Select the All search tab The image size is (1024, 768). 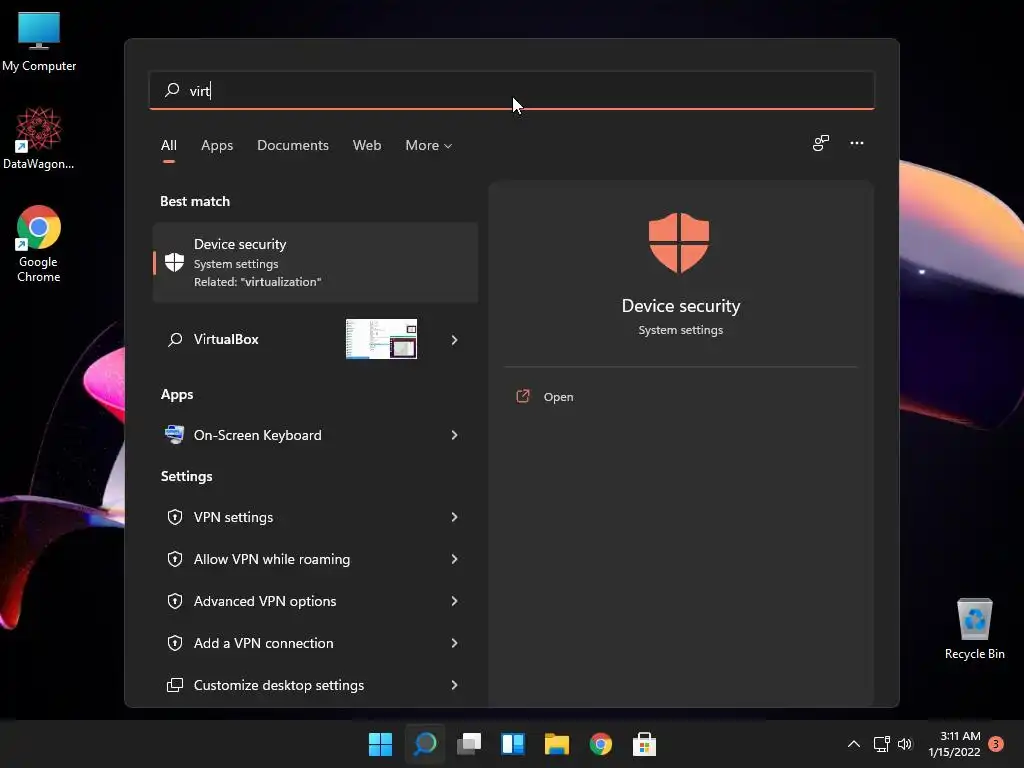pos(168,146)
